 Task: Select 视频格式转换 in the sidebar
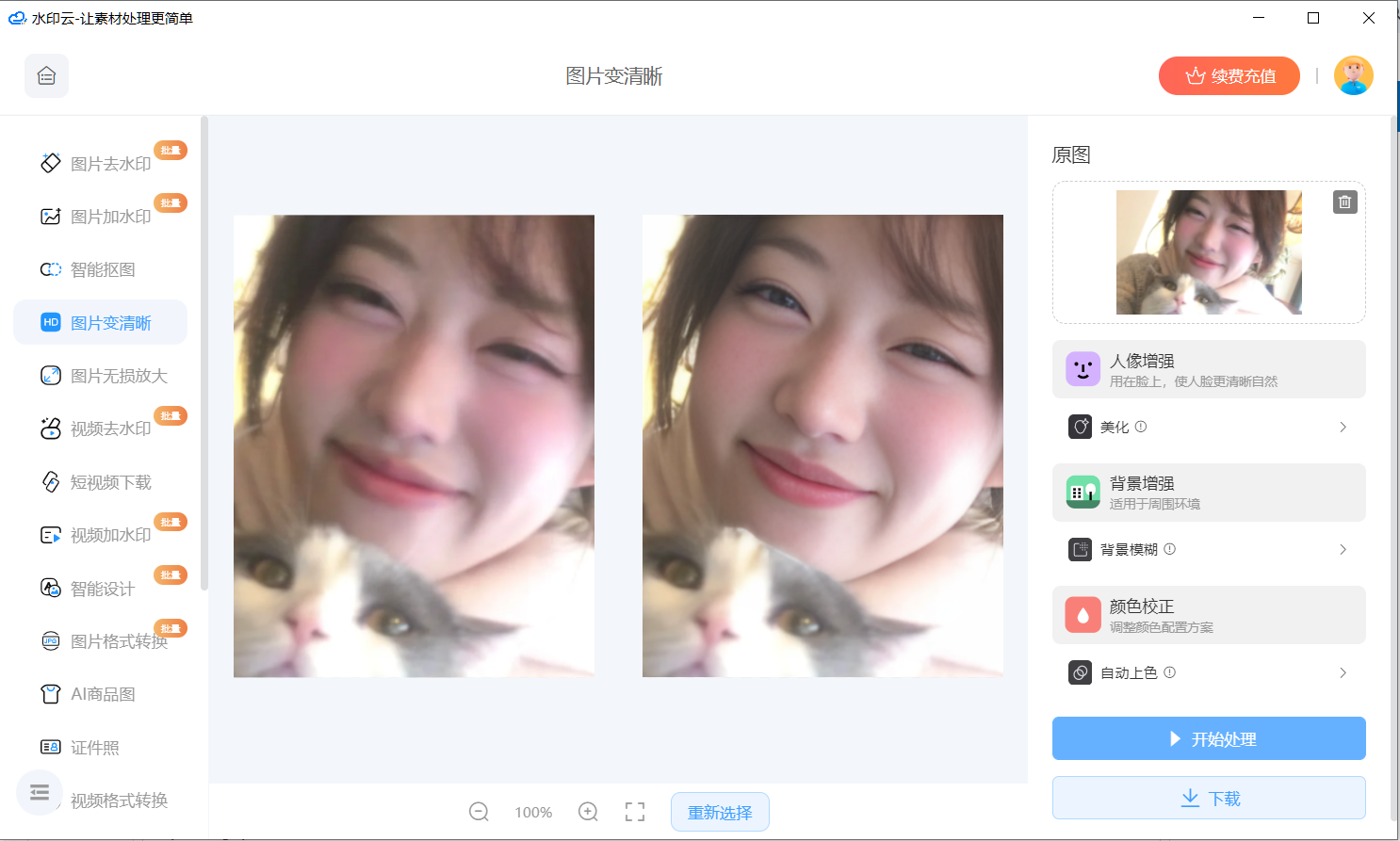(x=119, y=801)
